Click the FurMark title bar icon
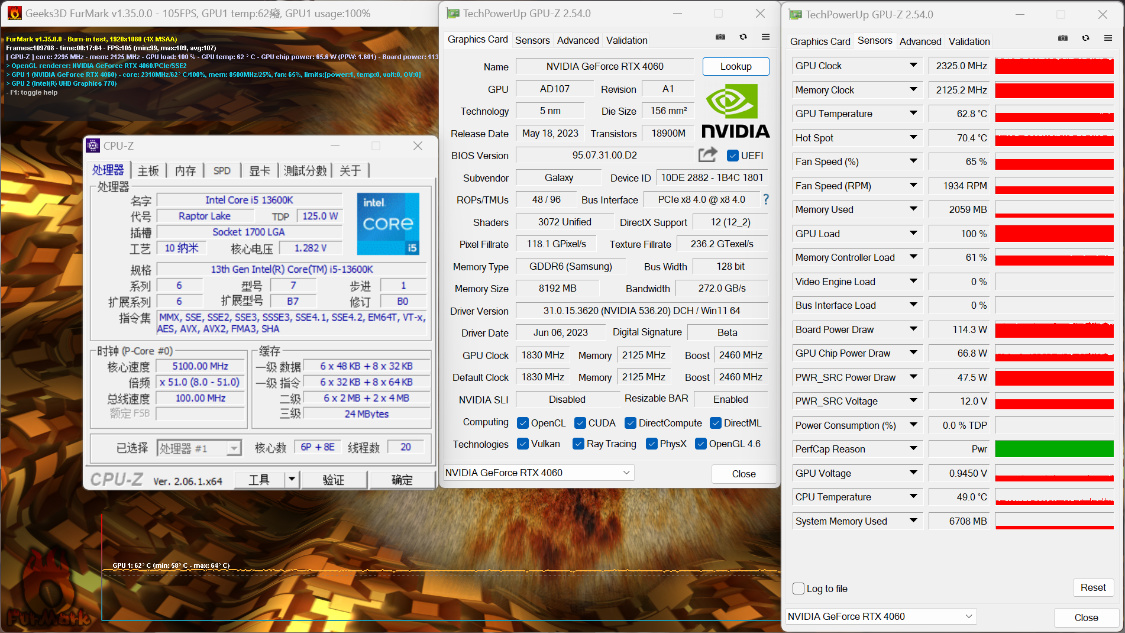The height and width of the screenshot is (633, 1125). [x=14, y=13]
